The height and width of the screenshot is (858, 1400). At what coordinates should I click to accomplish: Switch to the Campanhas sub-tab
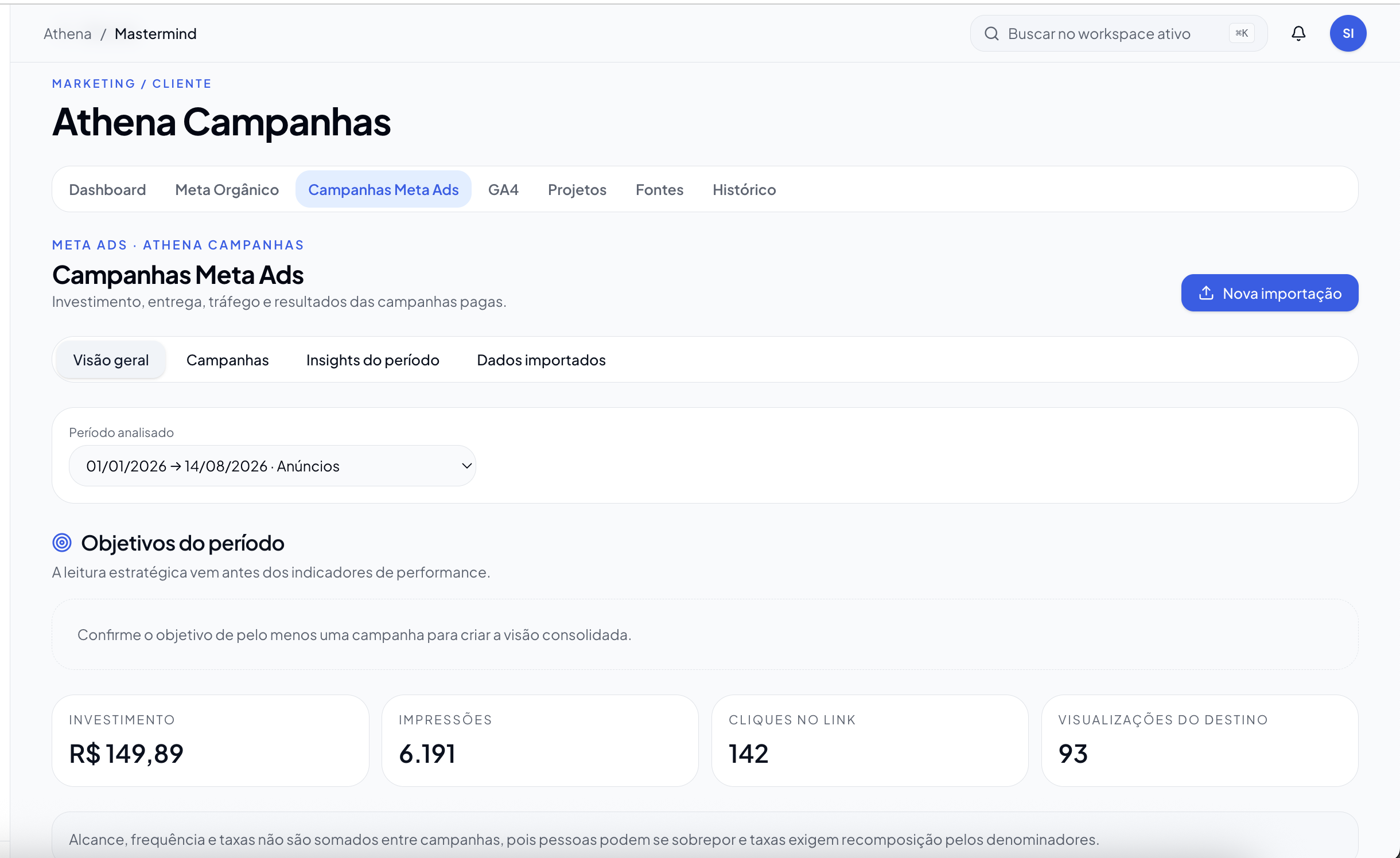tap(227, 360)
